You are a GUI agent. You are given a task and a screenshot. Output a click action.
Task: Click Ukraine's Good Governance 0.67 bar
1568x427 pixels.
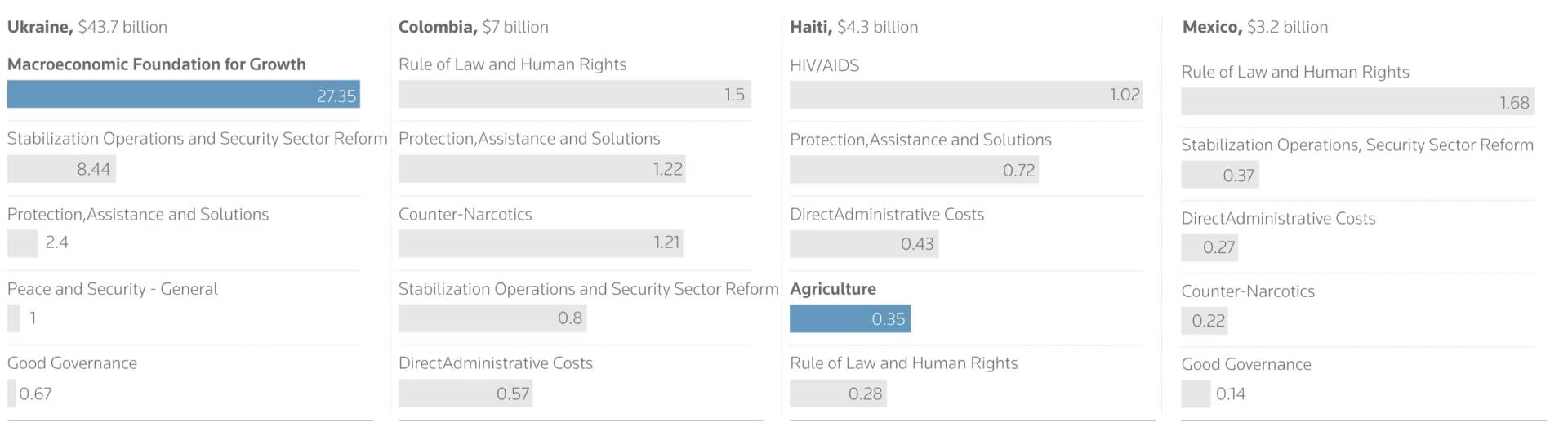[x=11, y=394]
